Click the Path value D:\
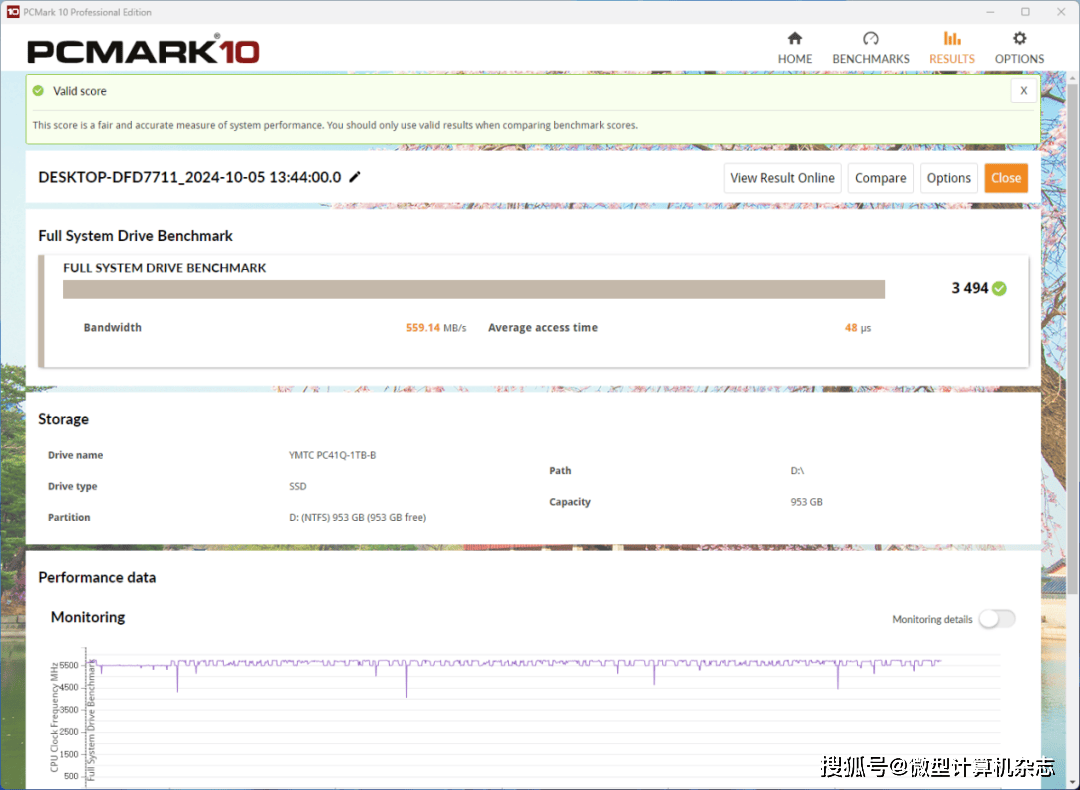Viewport: 1080px width, 790px height. coord(797,471)
